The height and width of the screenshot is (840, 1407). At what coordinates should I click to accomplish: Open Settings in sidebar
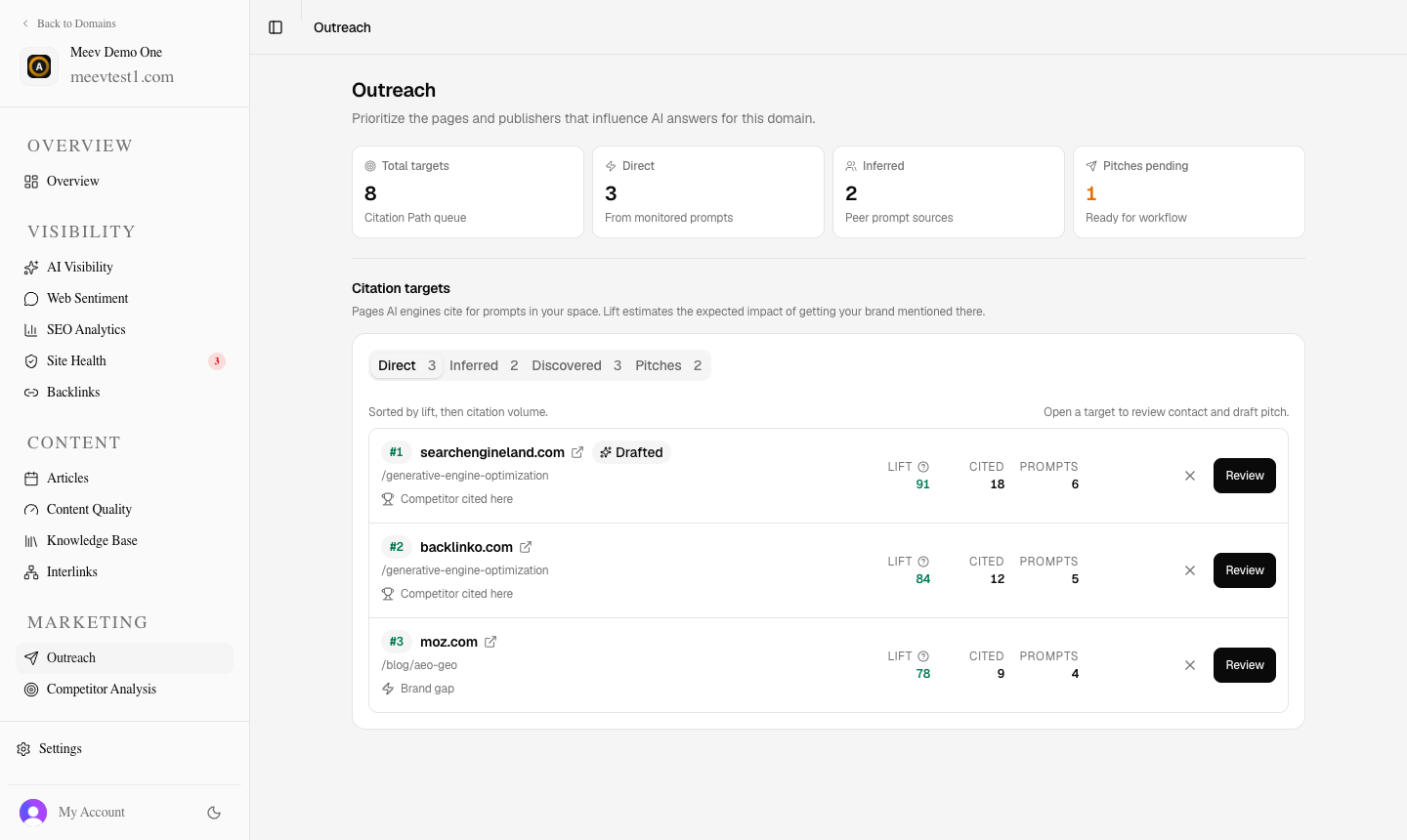pyautogui.click(x=125, y=749)
